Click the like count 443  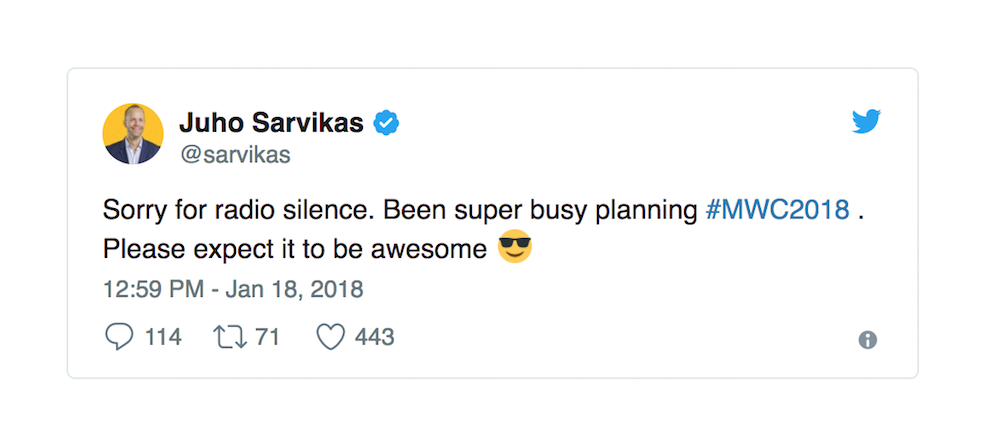click(375, 338)
